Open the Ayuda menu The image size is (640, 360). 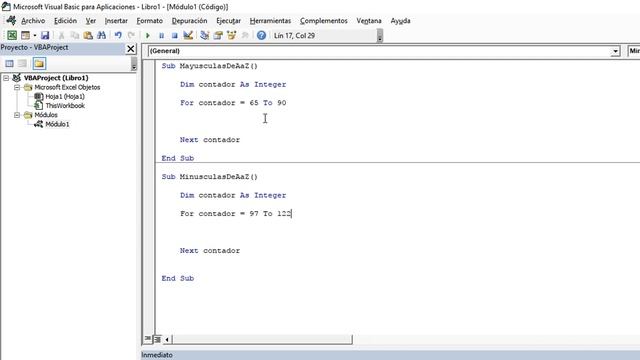400,21
